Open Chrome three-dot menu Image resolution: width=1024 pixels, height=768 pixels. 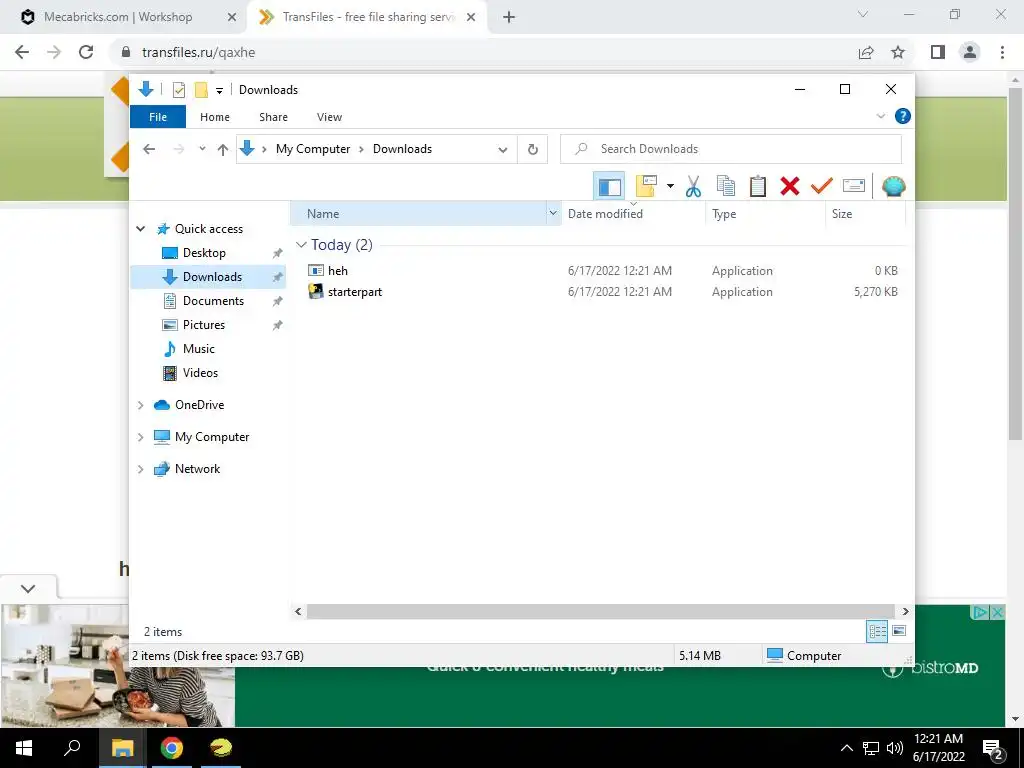click(1002, 52)
